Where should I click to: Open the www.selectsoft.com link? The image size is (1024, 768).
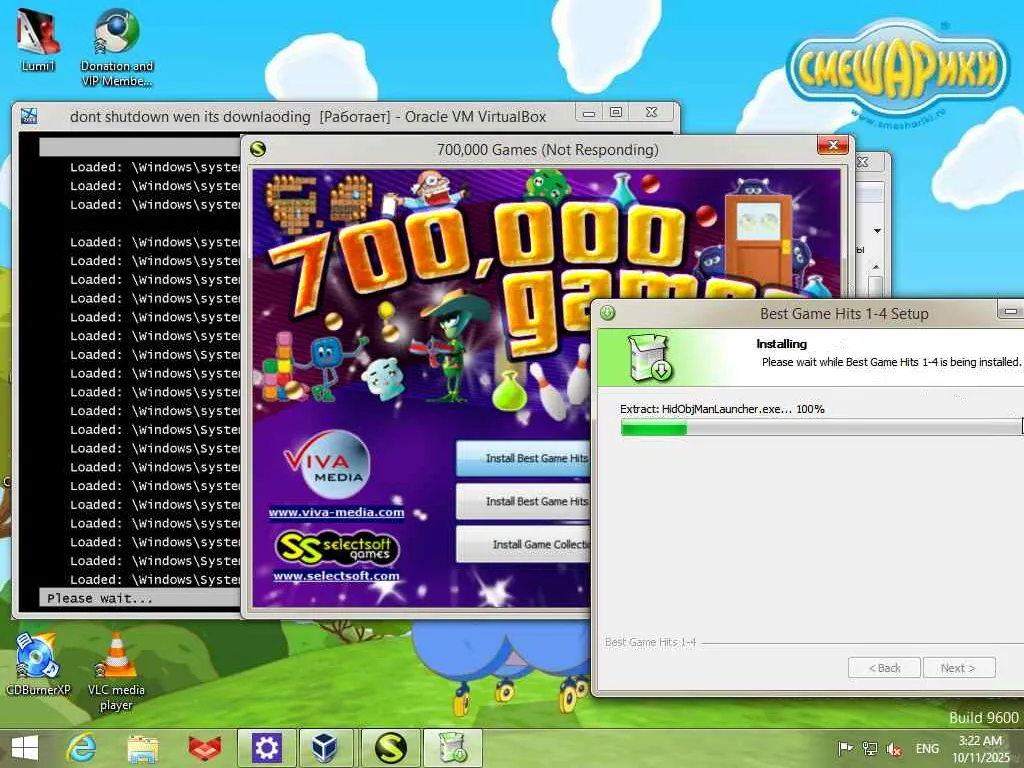336,575
